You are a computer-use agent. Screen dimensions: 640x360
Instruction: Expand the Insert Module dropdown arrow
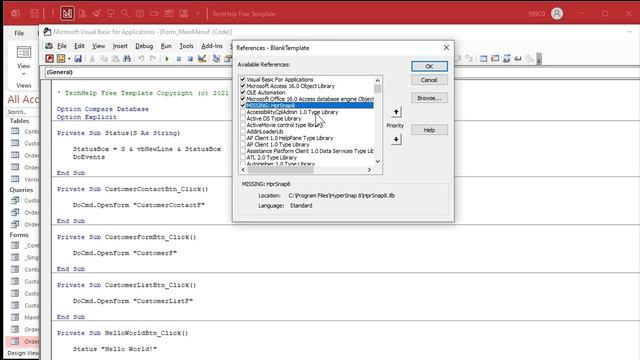tap(69, 59)
